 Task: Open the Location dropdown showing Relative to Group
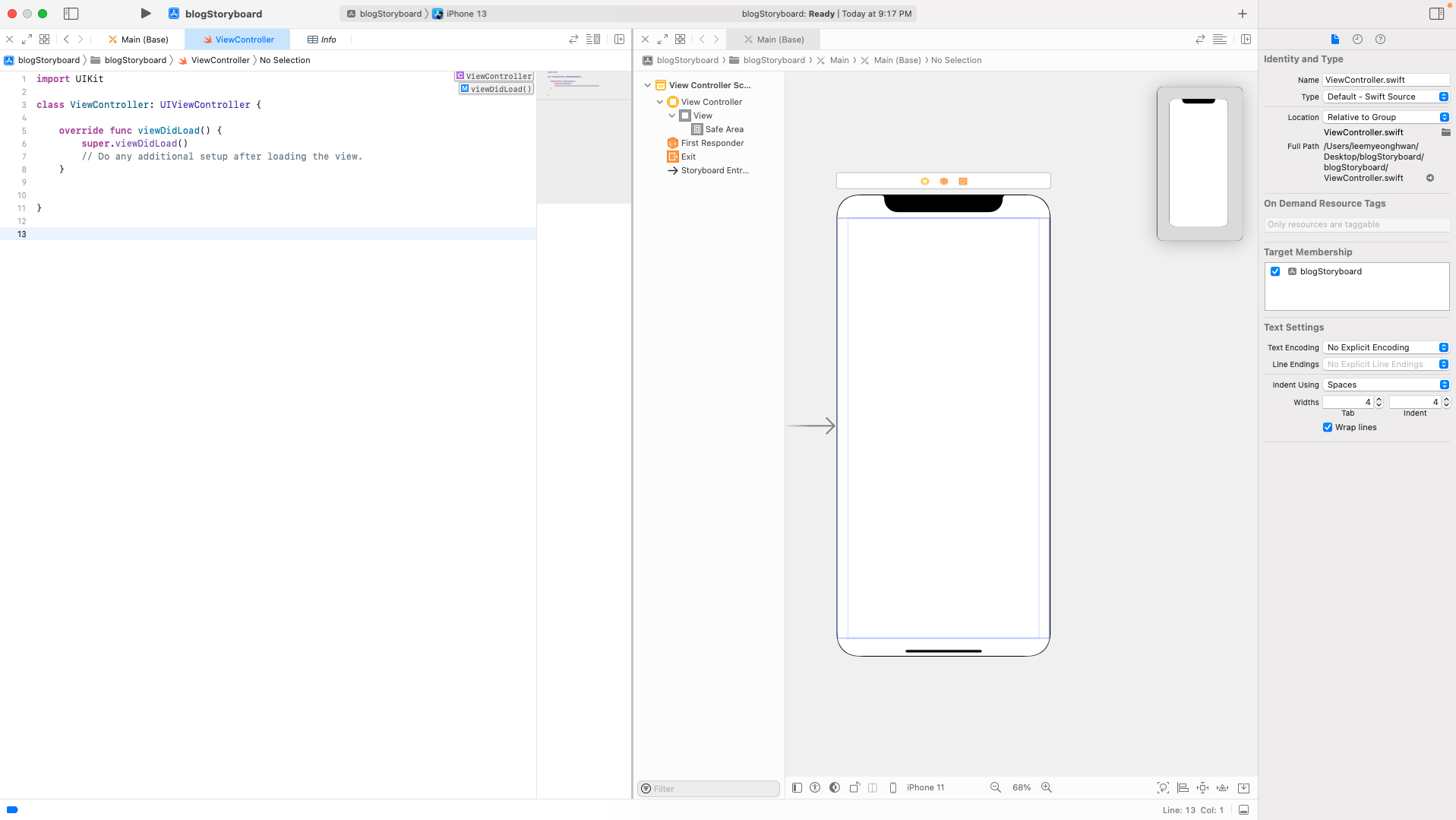click(1386, 117)
